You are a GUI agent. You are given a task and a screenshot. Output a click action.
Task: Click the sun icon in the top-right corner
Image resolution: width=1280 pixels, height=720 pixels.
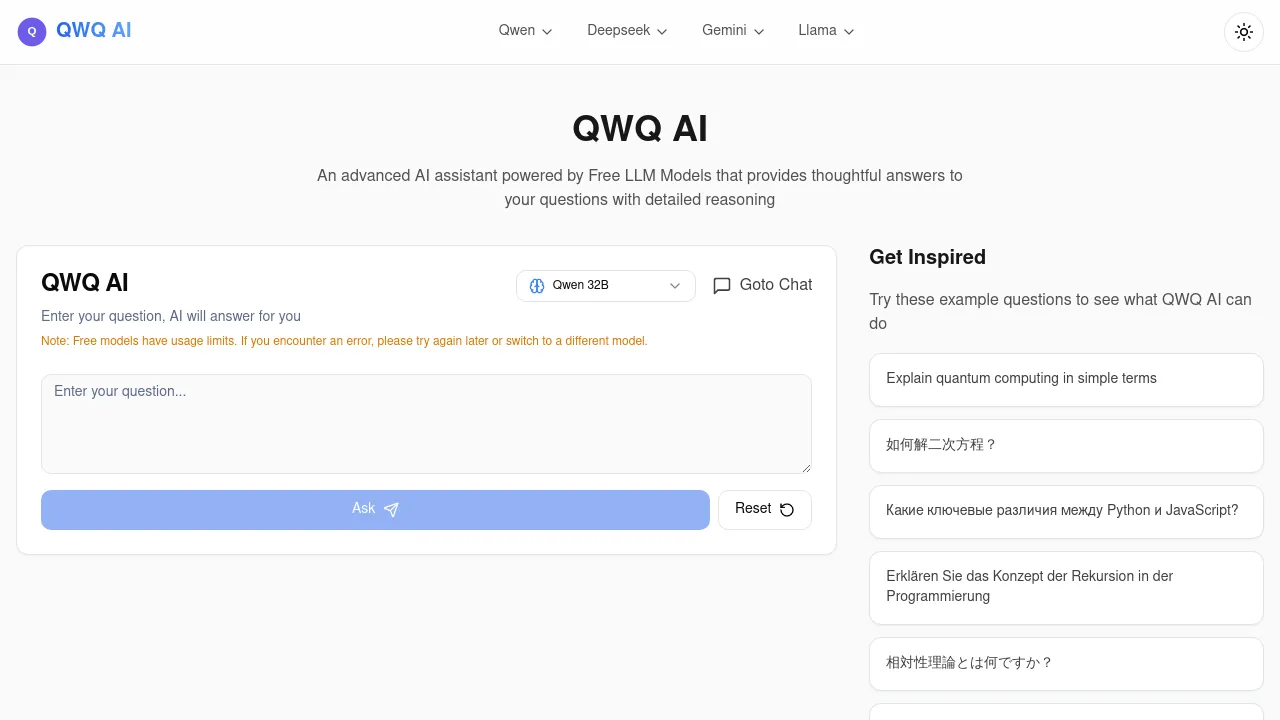point(1243,31)
